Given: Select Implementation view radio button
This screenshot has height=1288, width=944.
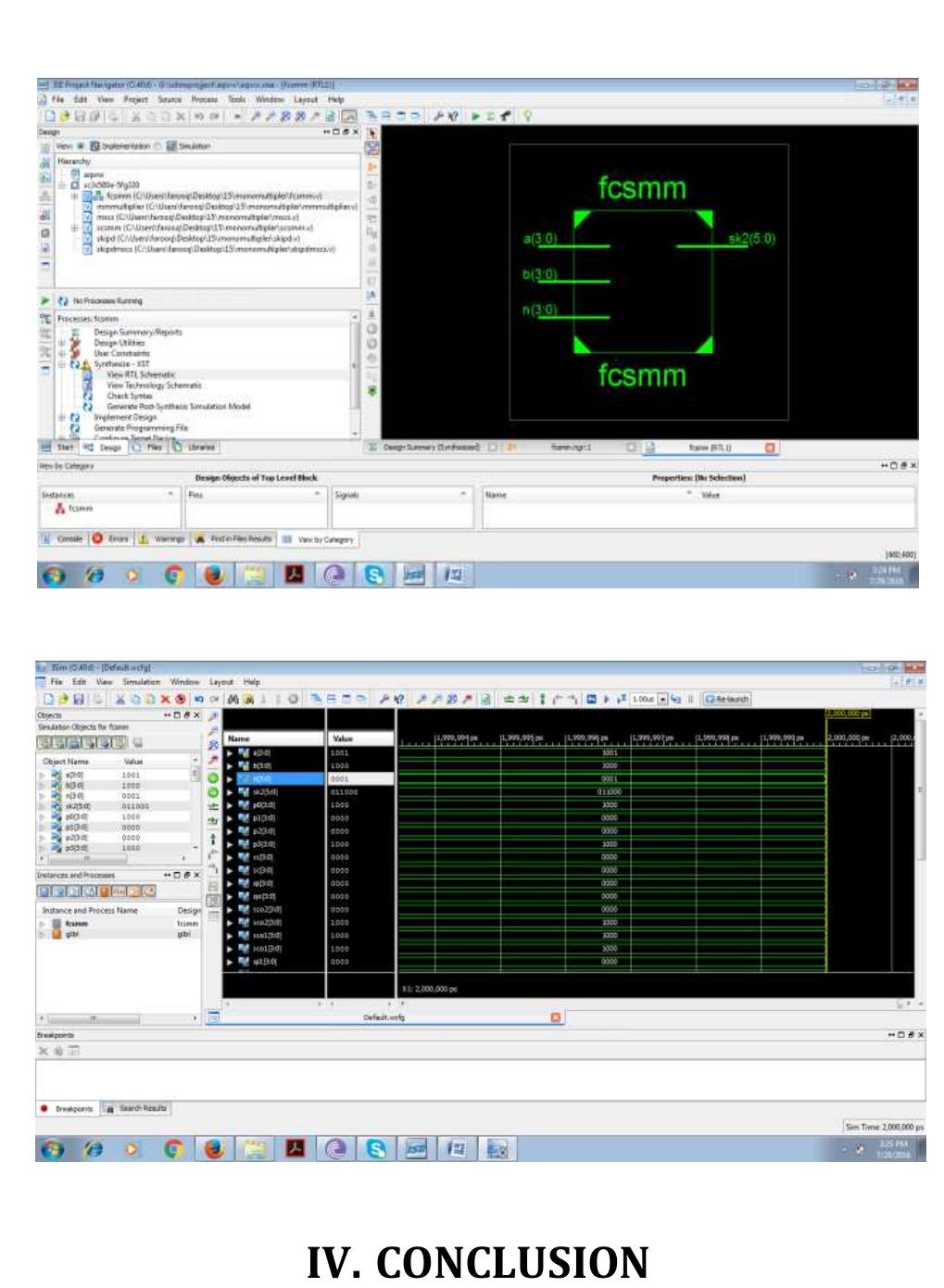Looking at the screenshot, I should tap(81, 146).
